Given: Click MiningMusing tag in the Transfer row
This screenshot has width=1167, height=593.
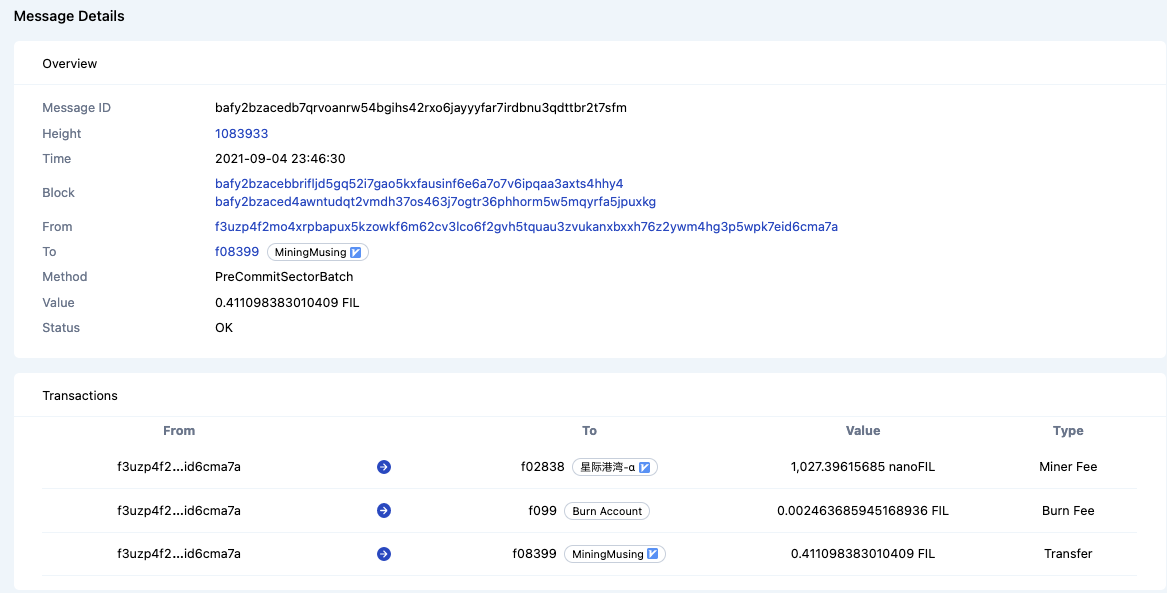Looking at the screenshot, I should pyautogui.click(x=615, y=554).
